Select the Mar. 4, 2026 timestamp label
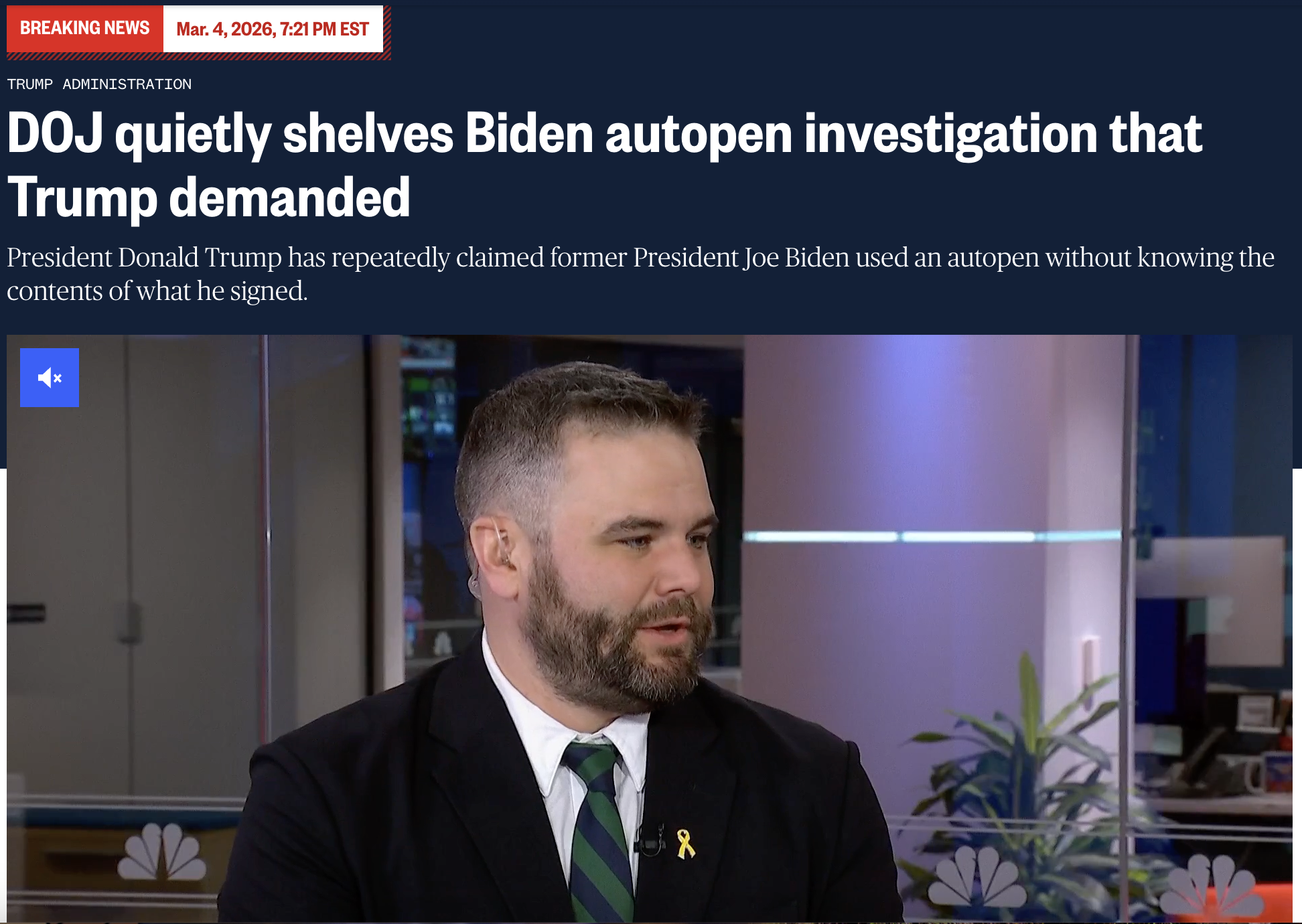The image size is (1302, 924). pos(273,29)
